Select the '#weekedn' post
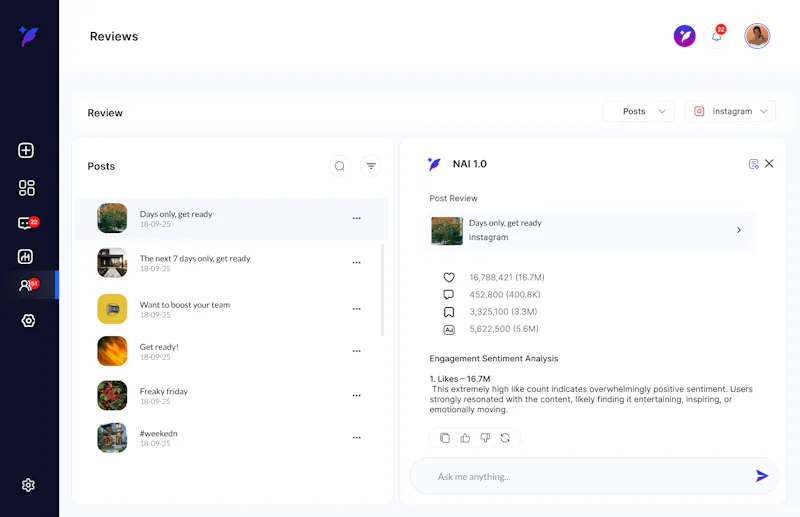 tap(231, 437)
